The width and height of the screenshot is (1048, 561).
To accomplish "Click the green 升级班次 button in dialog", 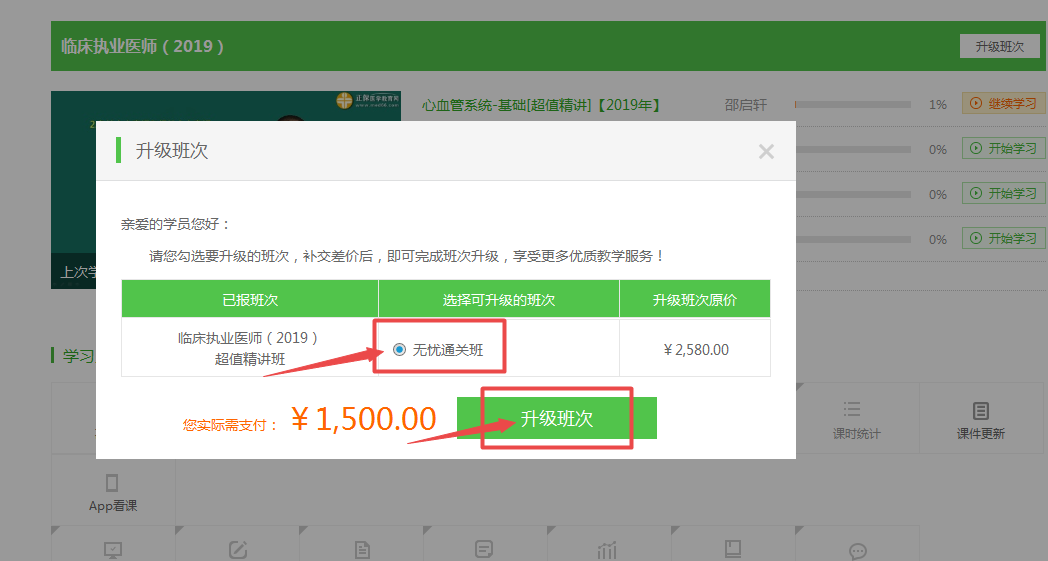I will (x=556, y=418).
